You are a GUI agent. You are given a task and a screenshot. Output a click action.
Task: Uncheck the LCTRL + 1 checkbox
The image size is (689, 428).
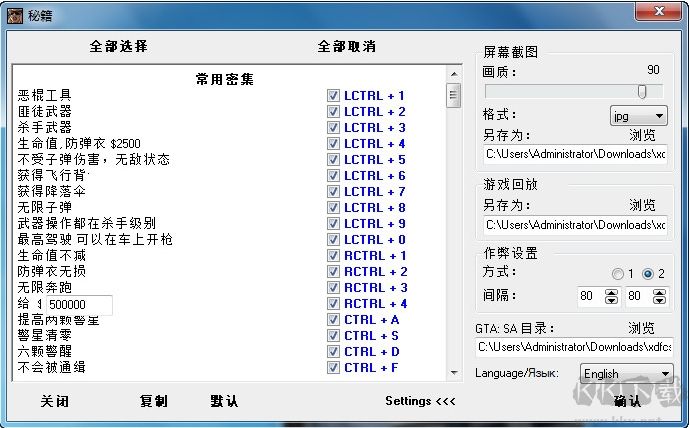(x=333, y=95)
